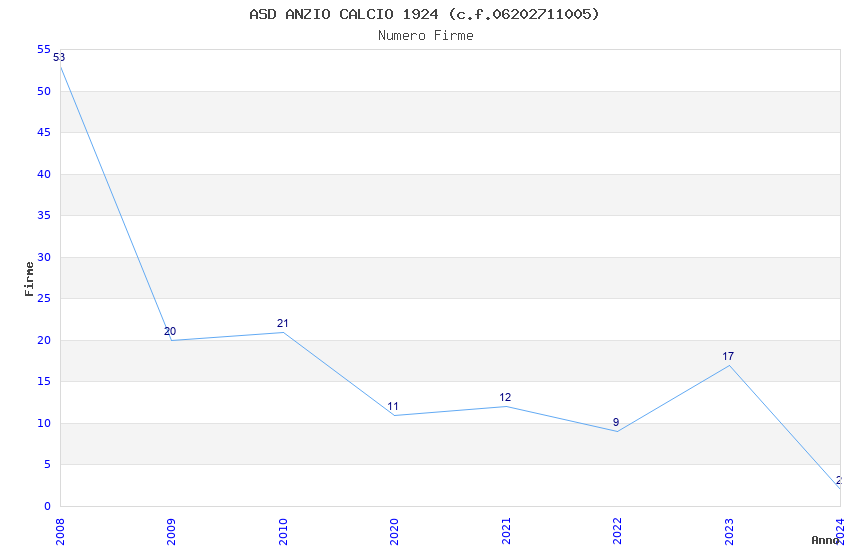Click the x-axis year label 2021
850x550 pixels.
506,531
